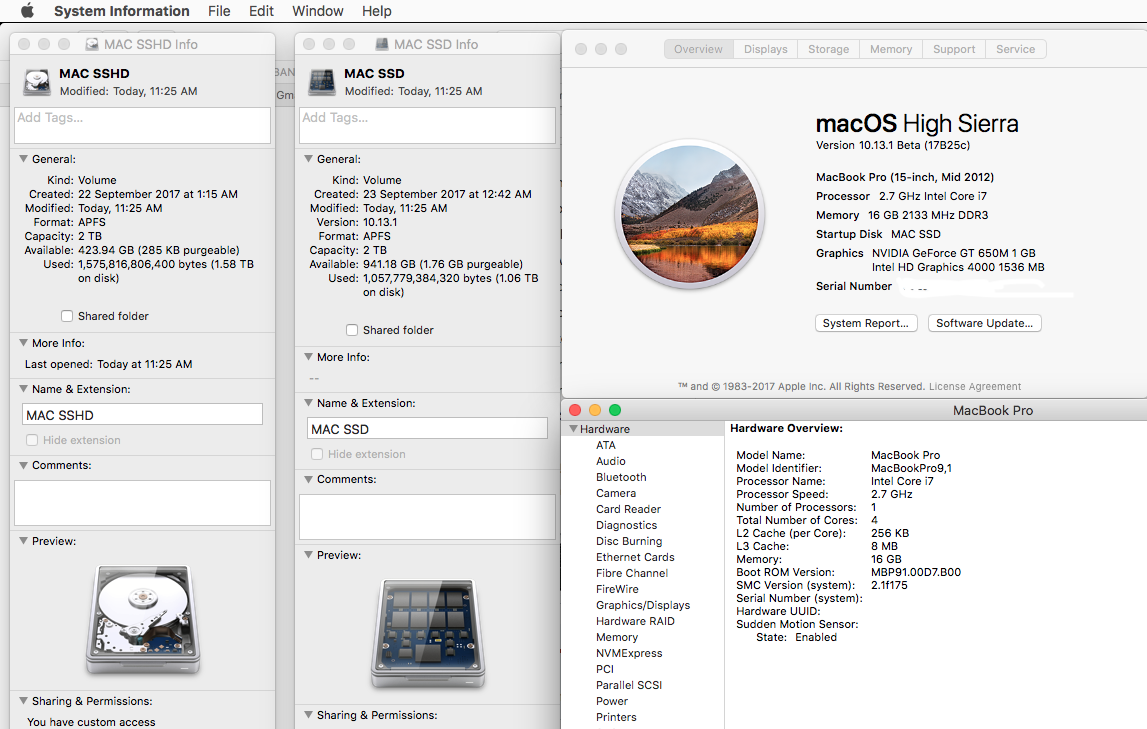Viewport: 1147px width, 729px height.
Task: Click the SSD preview image in MAC SSD Info
Action: click(x=428, y=633)
